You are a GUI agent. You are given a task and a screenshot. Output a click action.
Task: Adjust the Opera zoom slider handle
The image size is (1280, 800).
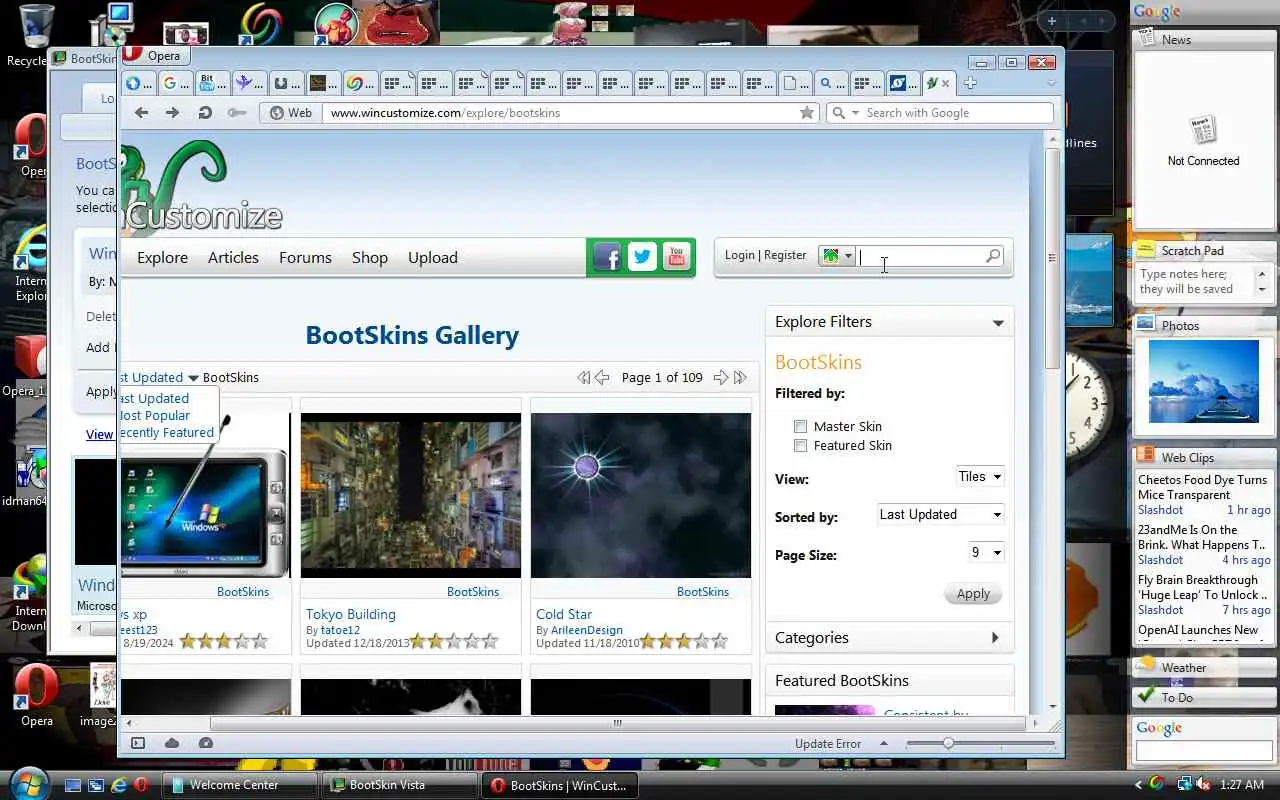(x=948, y=743)
